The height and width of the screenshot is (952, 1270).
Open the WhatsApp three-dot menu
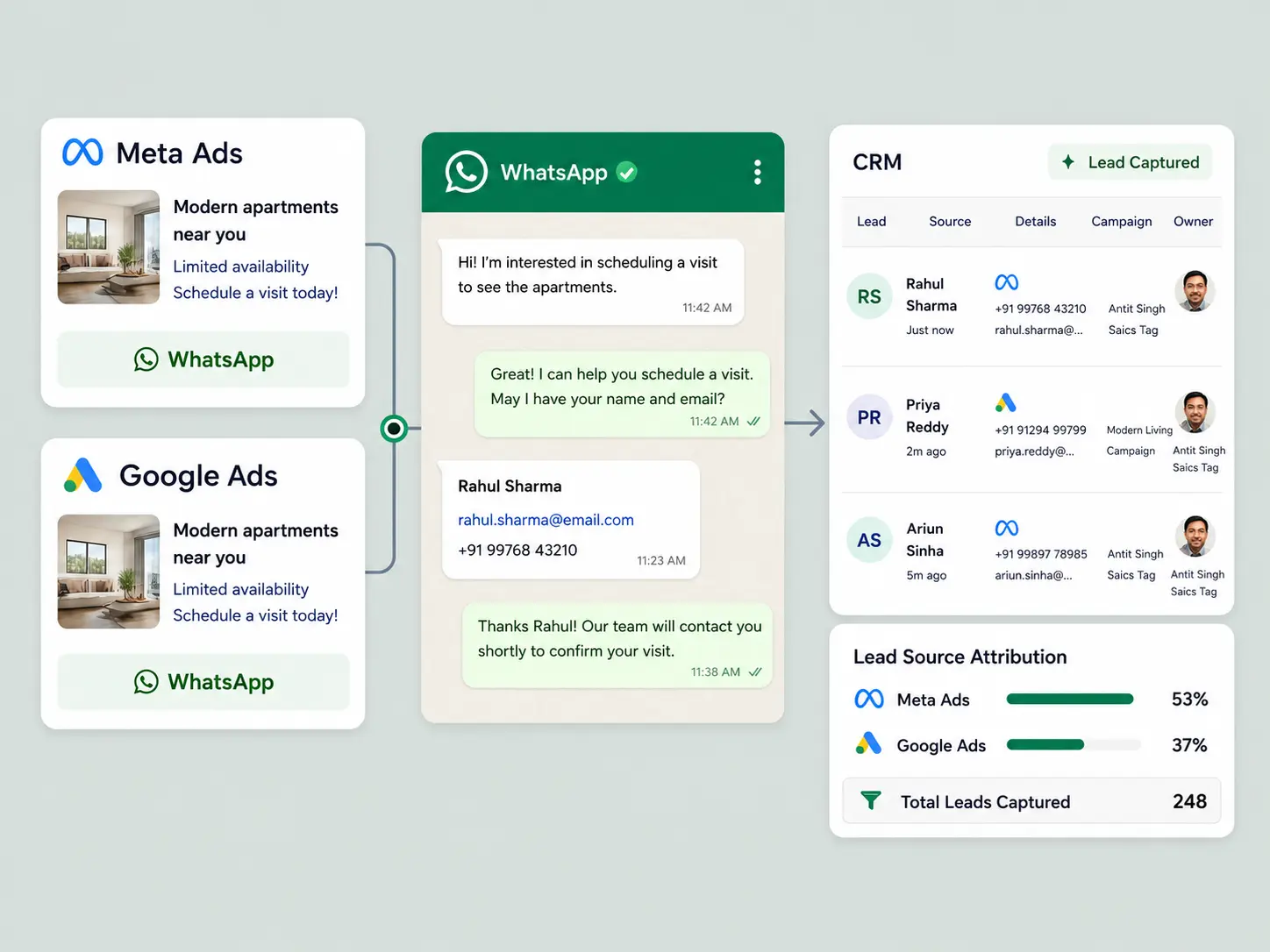757,172
